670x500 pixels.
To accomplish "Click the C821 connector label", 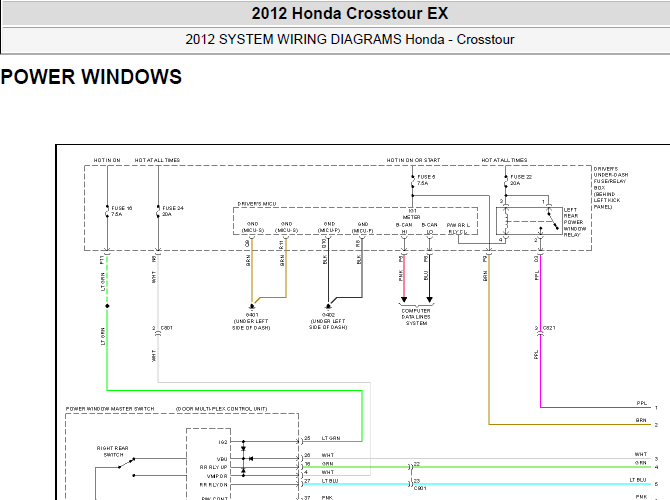I will (549, 328).
